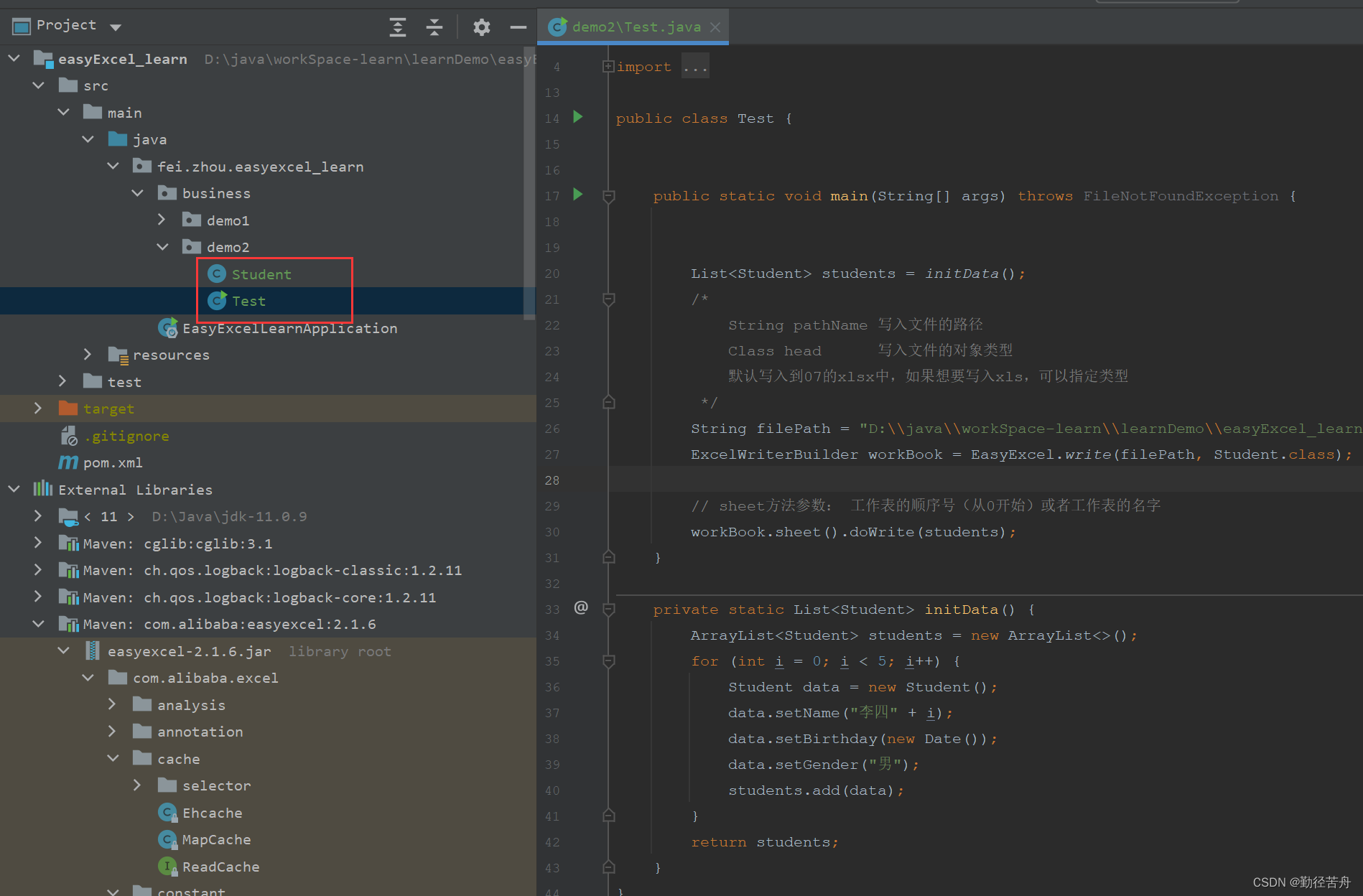This screenshot has height=896, width=1363.
Task: Collapse External Libraries node
Action: 14,489
